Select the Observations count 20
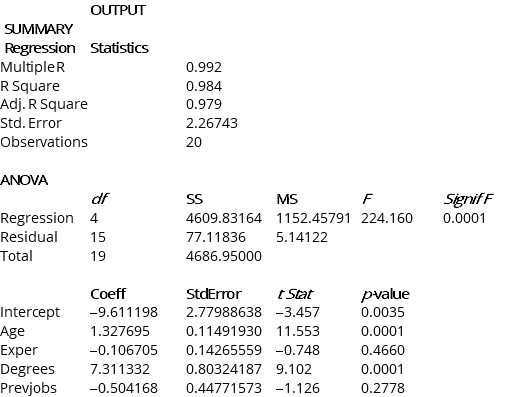 [194, 142]
